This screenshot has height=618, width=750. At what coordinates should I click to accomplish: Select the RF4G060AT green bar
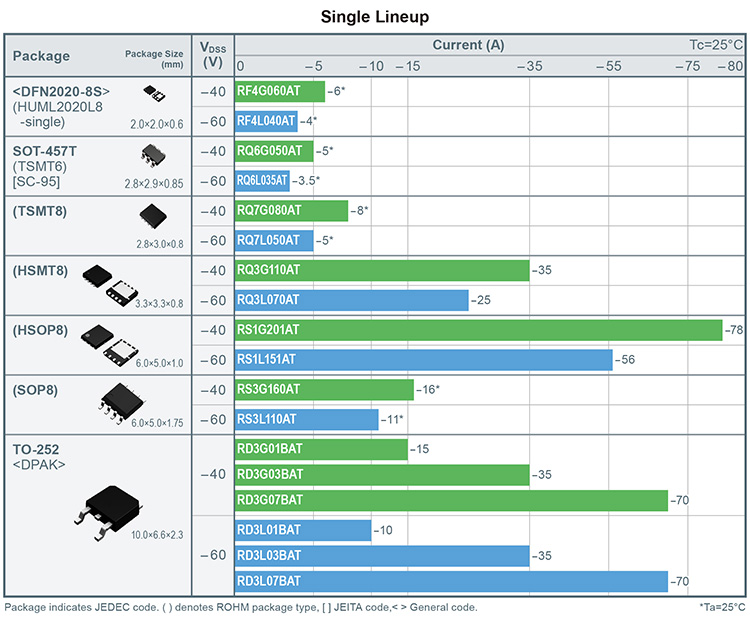point(280,91)
